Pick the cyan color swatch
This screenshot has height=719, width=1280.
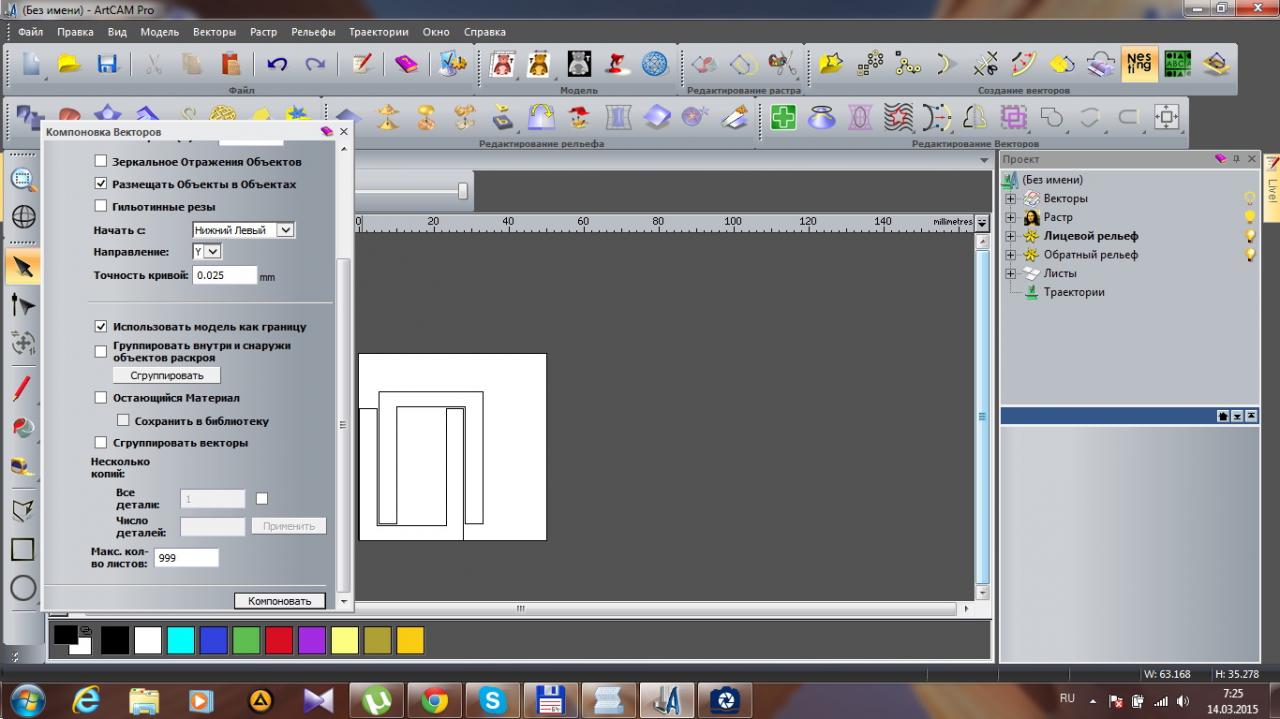click(181, 640)
